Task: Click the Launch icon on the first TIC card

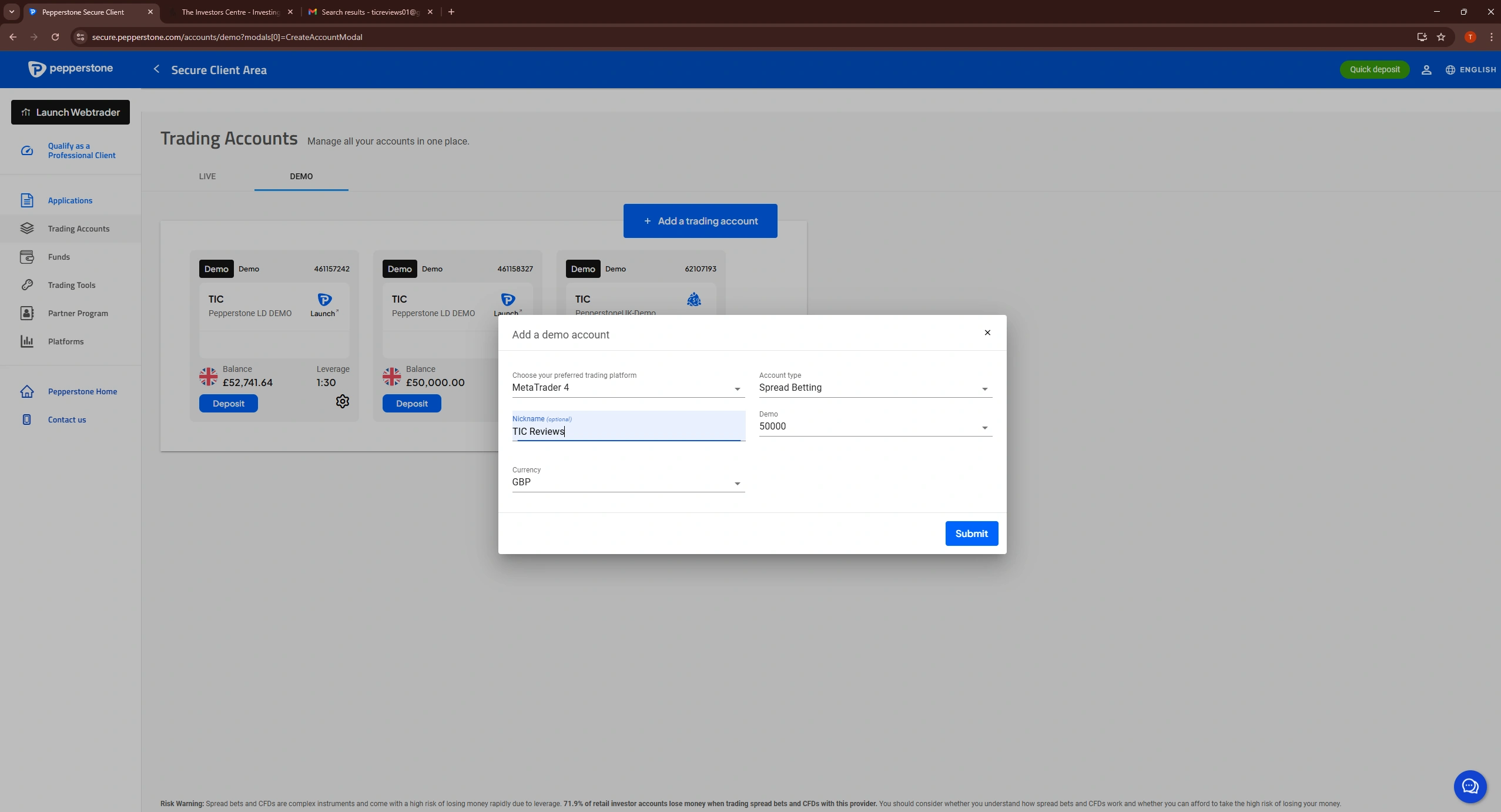Action: [324, 300]
